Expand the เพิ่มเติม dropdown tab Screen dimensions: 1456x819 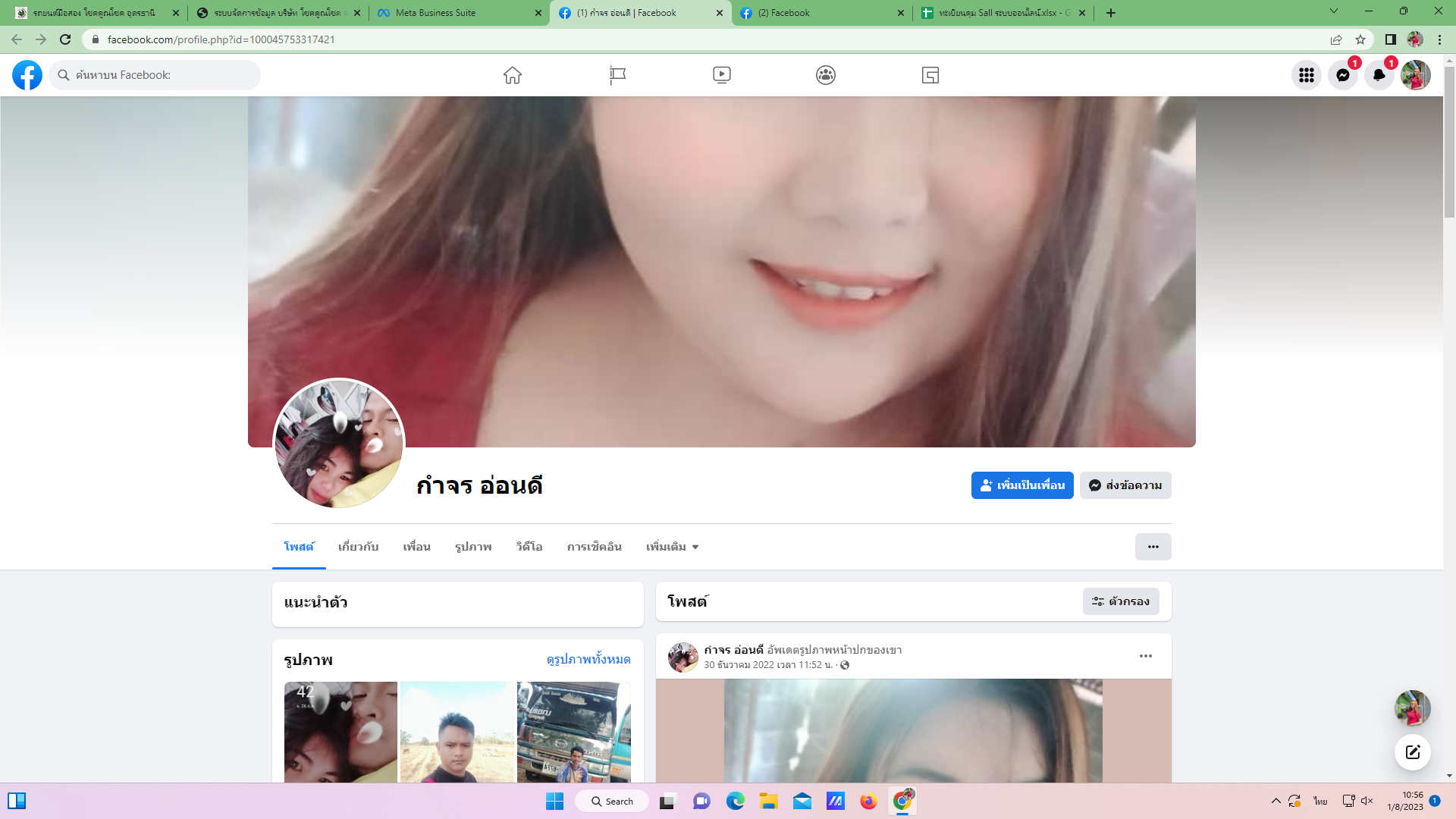672,547
